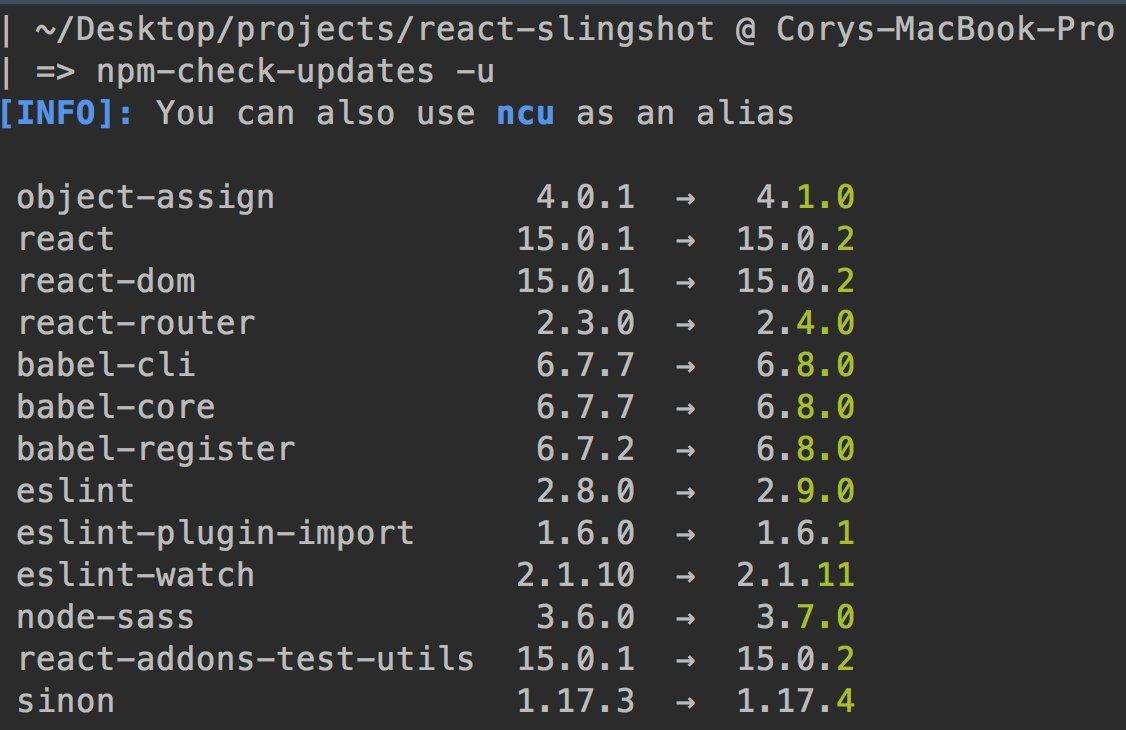
Task: Click the node-sass package name
Action: (x=105, y=617)
